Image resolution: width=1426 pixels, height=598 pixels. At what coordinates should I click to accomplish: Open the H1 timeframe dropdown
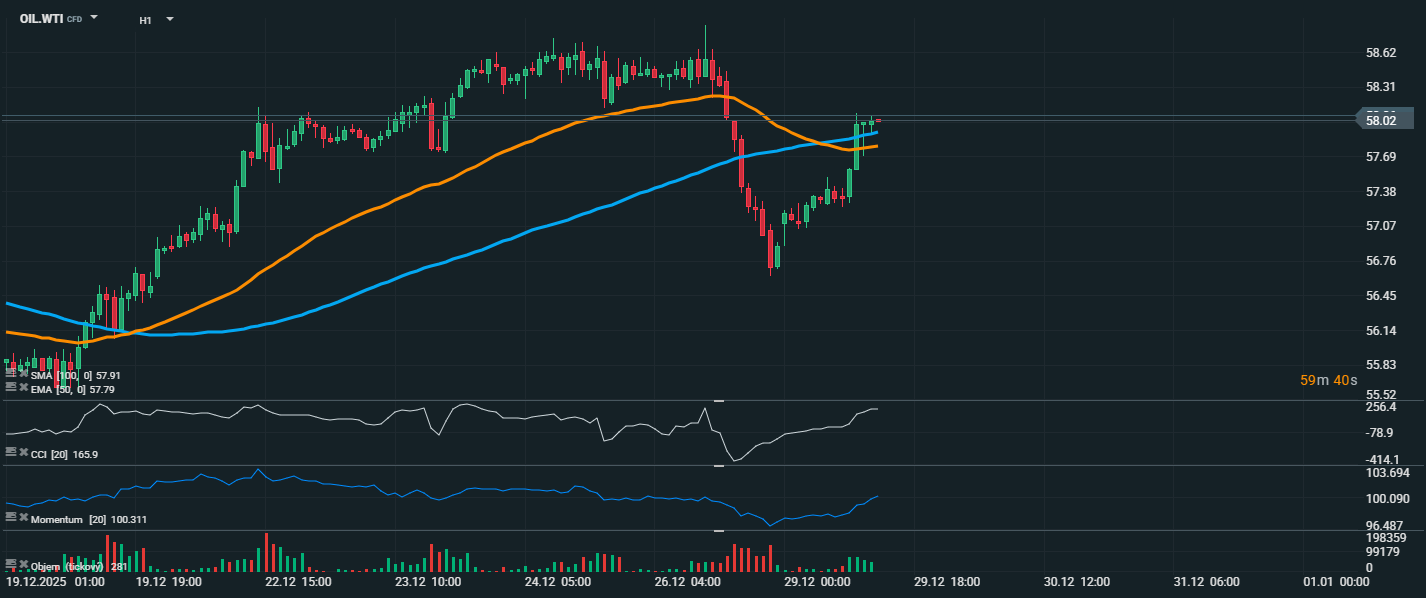[x=169, y=19]
